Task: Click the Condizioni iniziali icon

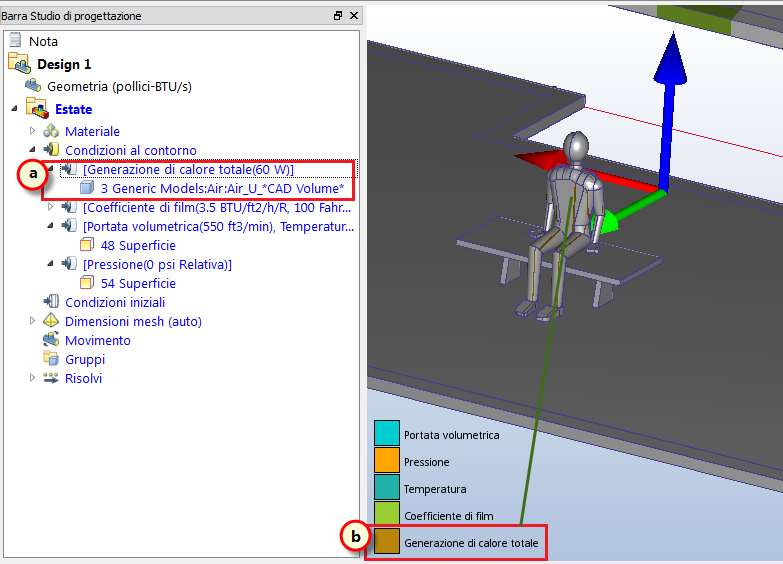Action: tap(51, 301)
